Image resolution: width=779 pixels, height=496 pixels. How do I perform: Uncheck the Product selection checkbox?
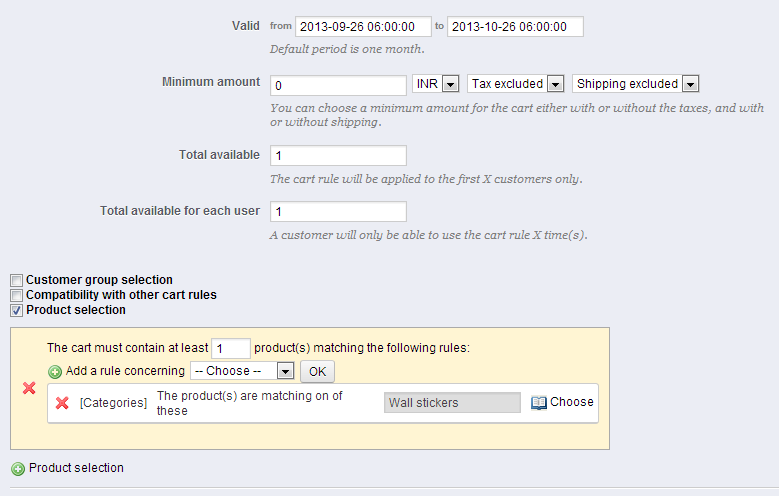click(16, 311)
